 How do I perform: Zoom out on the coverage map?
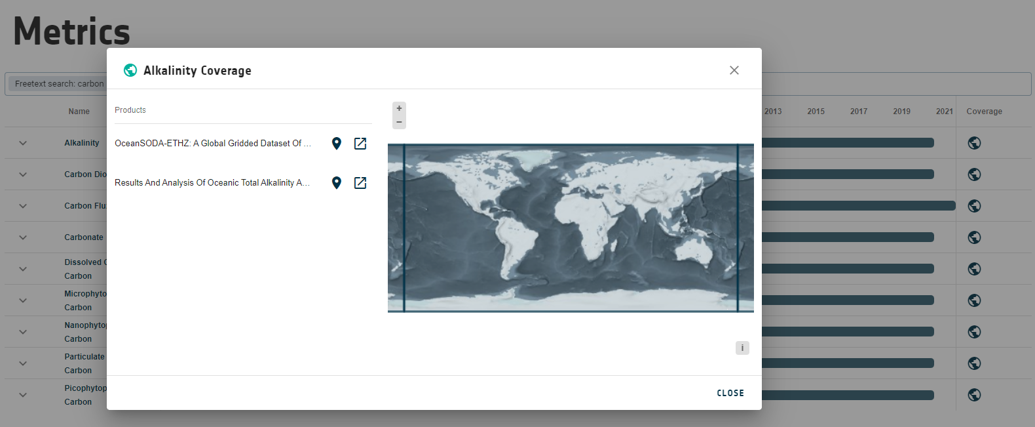tap(399, 122)
